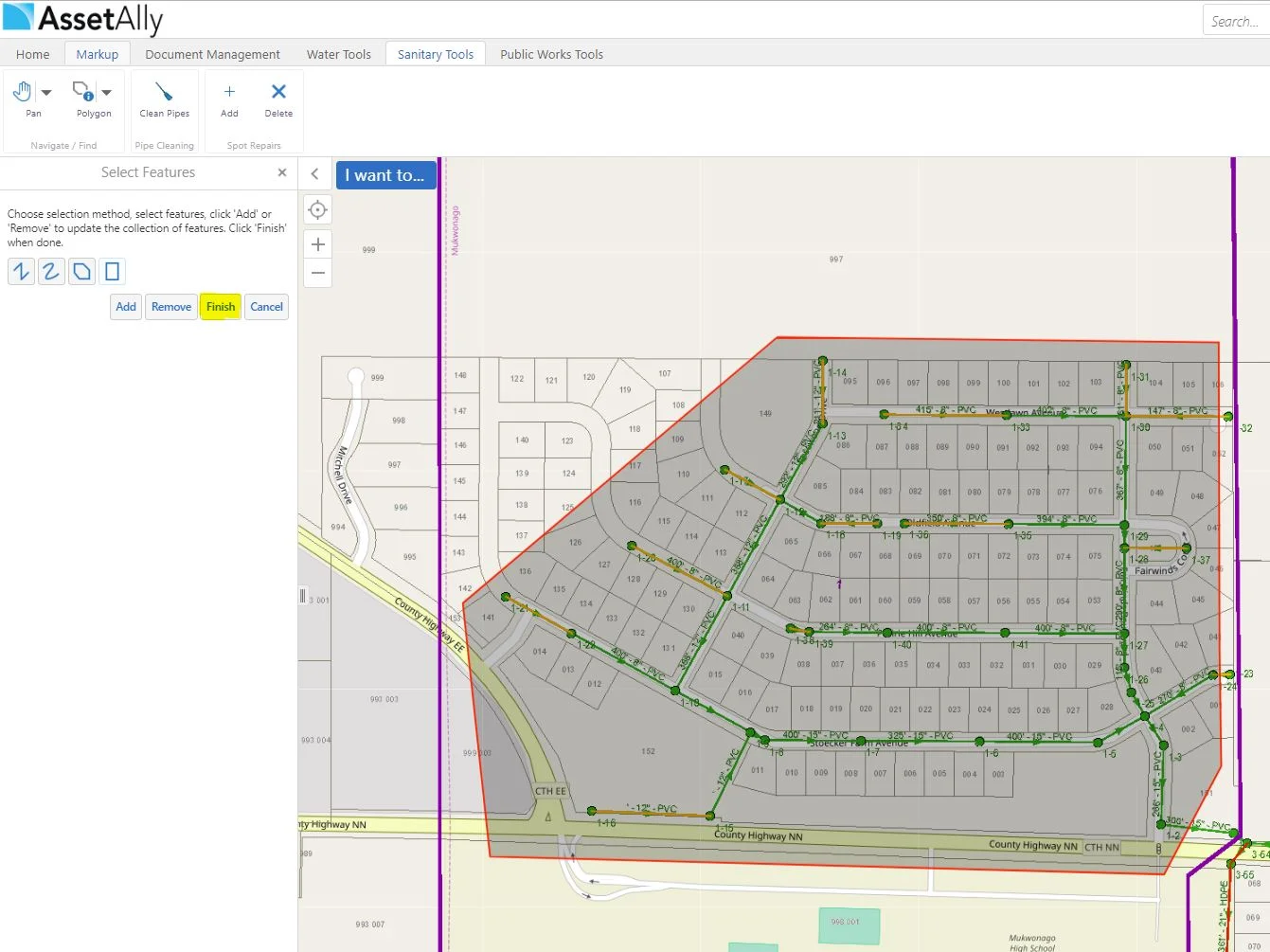Screen dimensions: 1270x952
Task: Zoom out using the map minus button
Action: pos(317,273)
